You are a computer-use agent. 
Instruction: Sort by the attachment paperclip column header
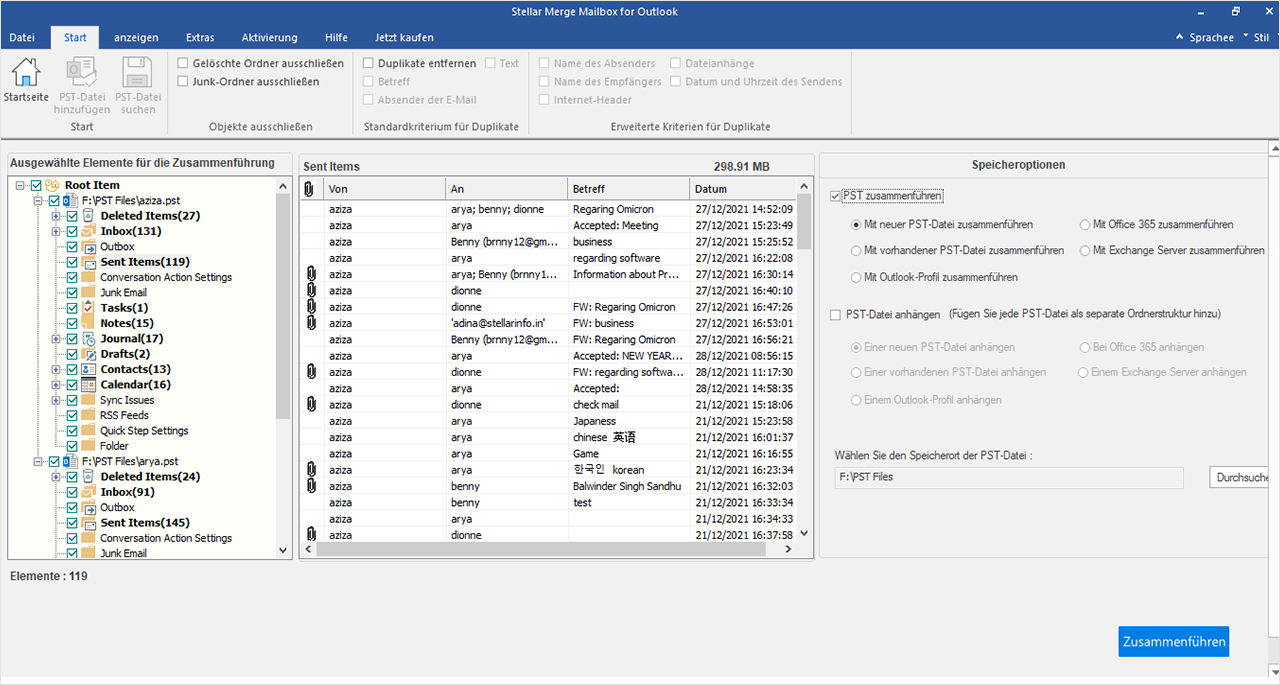pos(309,189)
